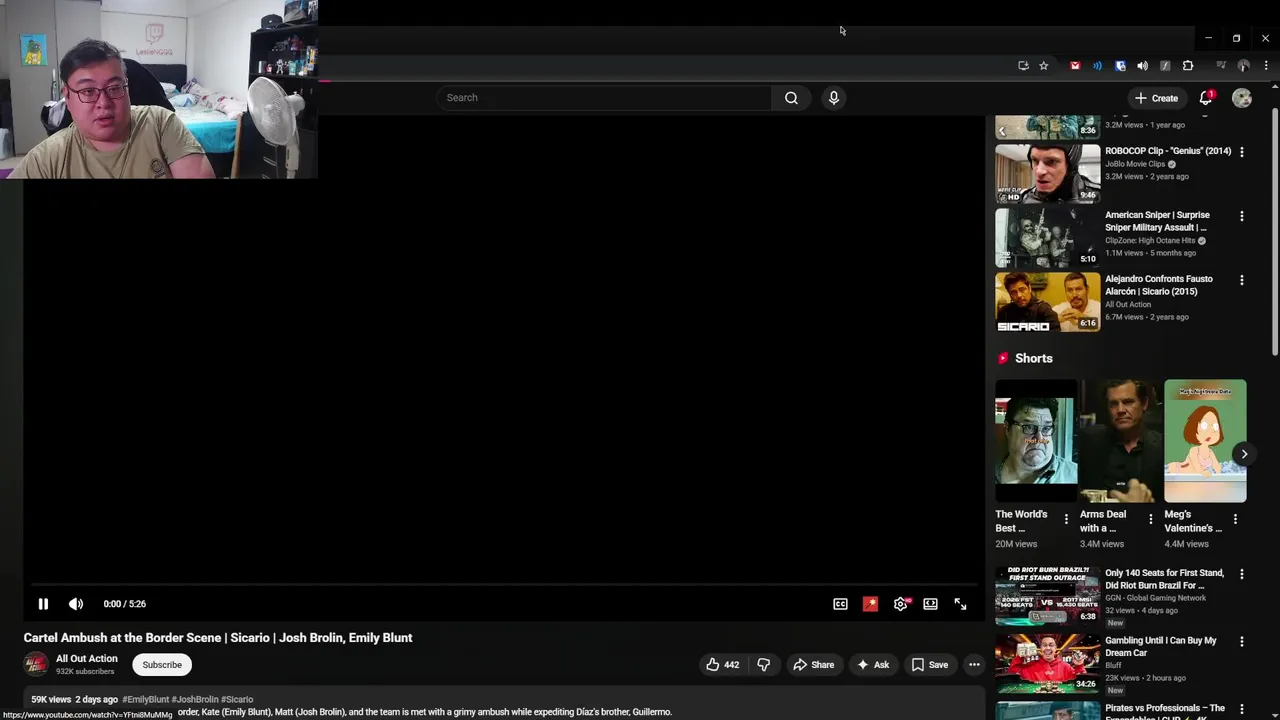
Task: Open options for the ROBOCOP Clip video
Action: [x=1242, y=152]
